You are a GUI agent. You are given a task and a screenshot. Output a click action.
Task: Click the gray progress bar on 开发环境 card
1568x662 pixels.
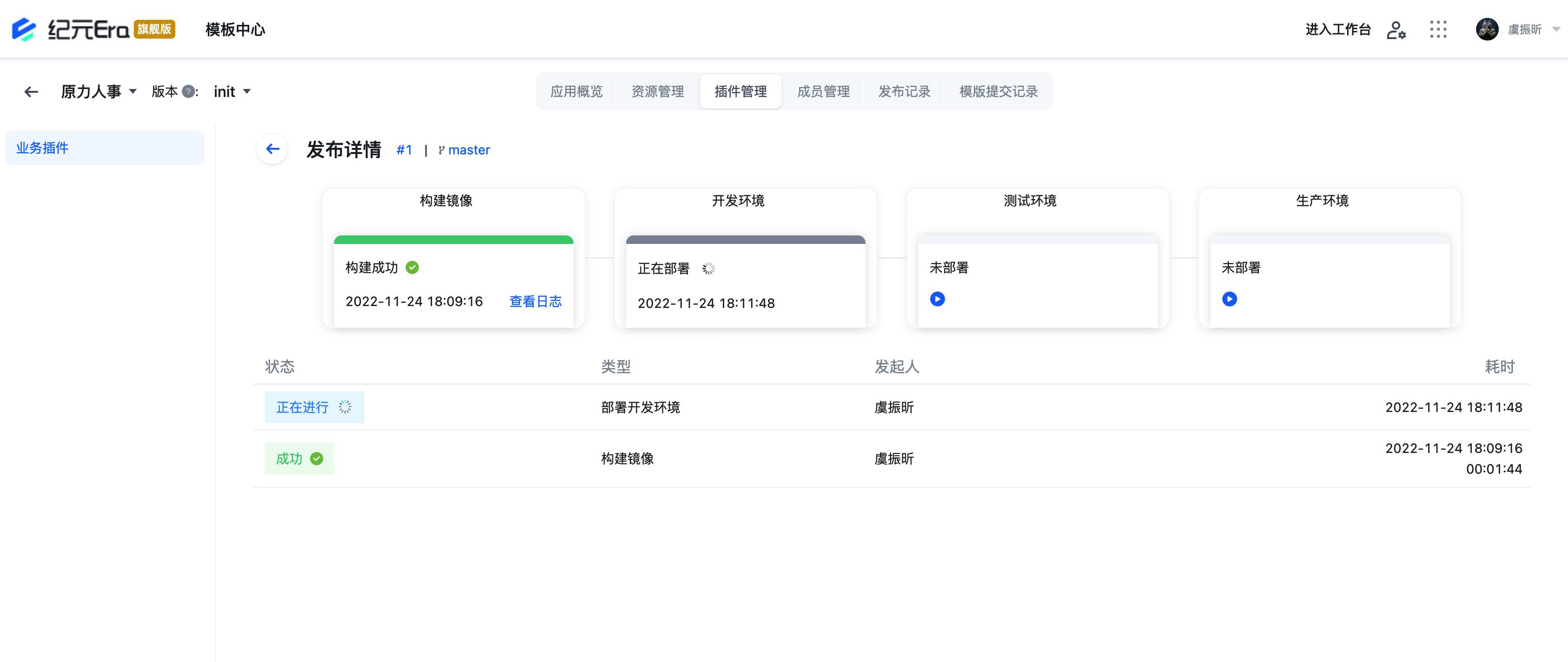(x=746, y=240)
